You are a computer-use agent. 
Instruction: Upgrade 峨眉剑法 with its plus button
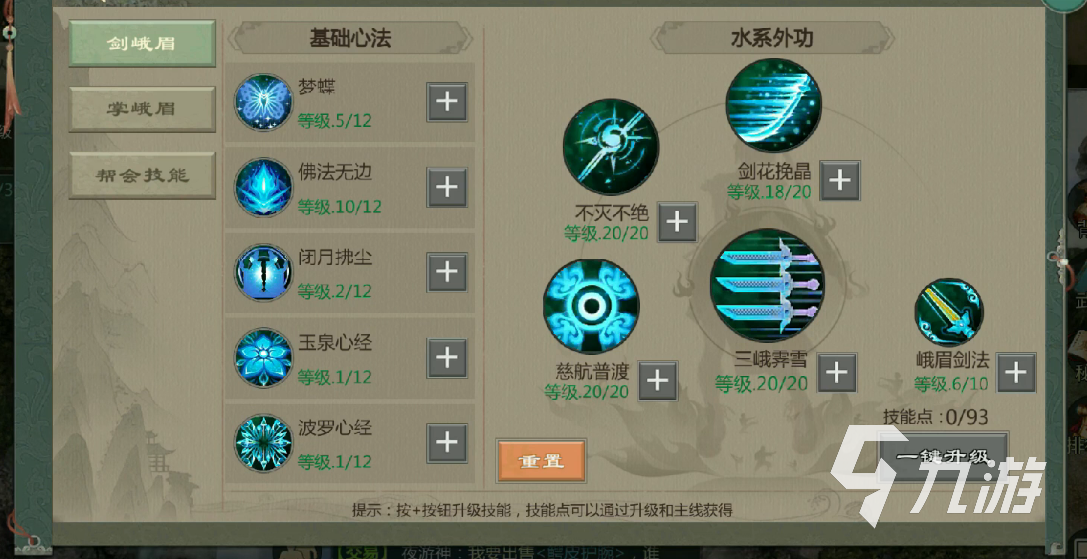point(1016,372)
